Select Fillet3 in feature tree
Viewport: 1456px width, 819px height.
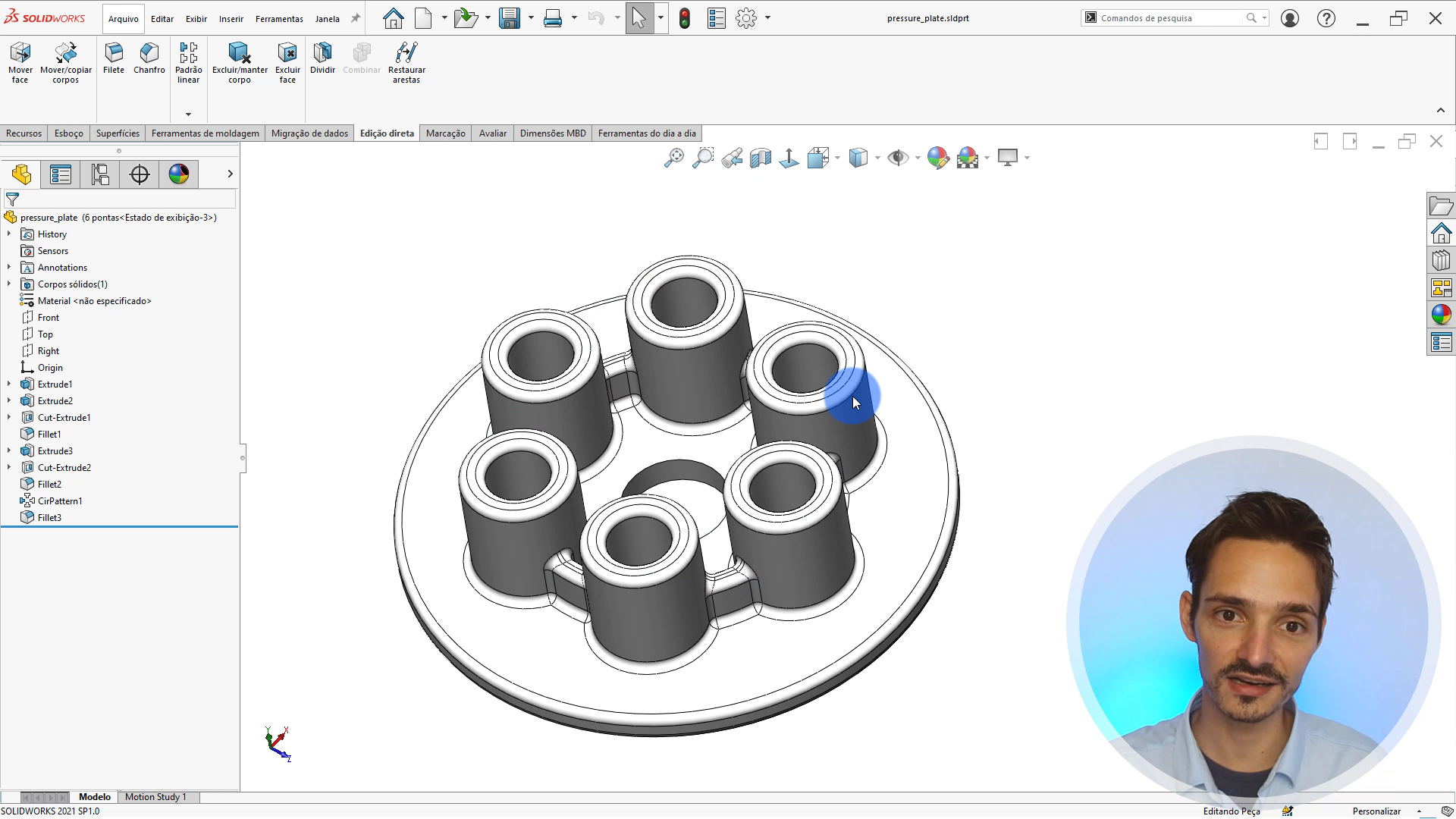[x=49, y=518]
